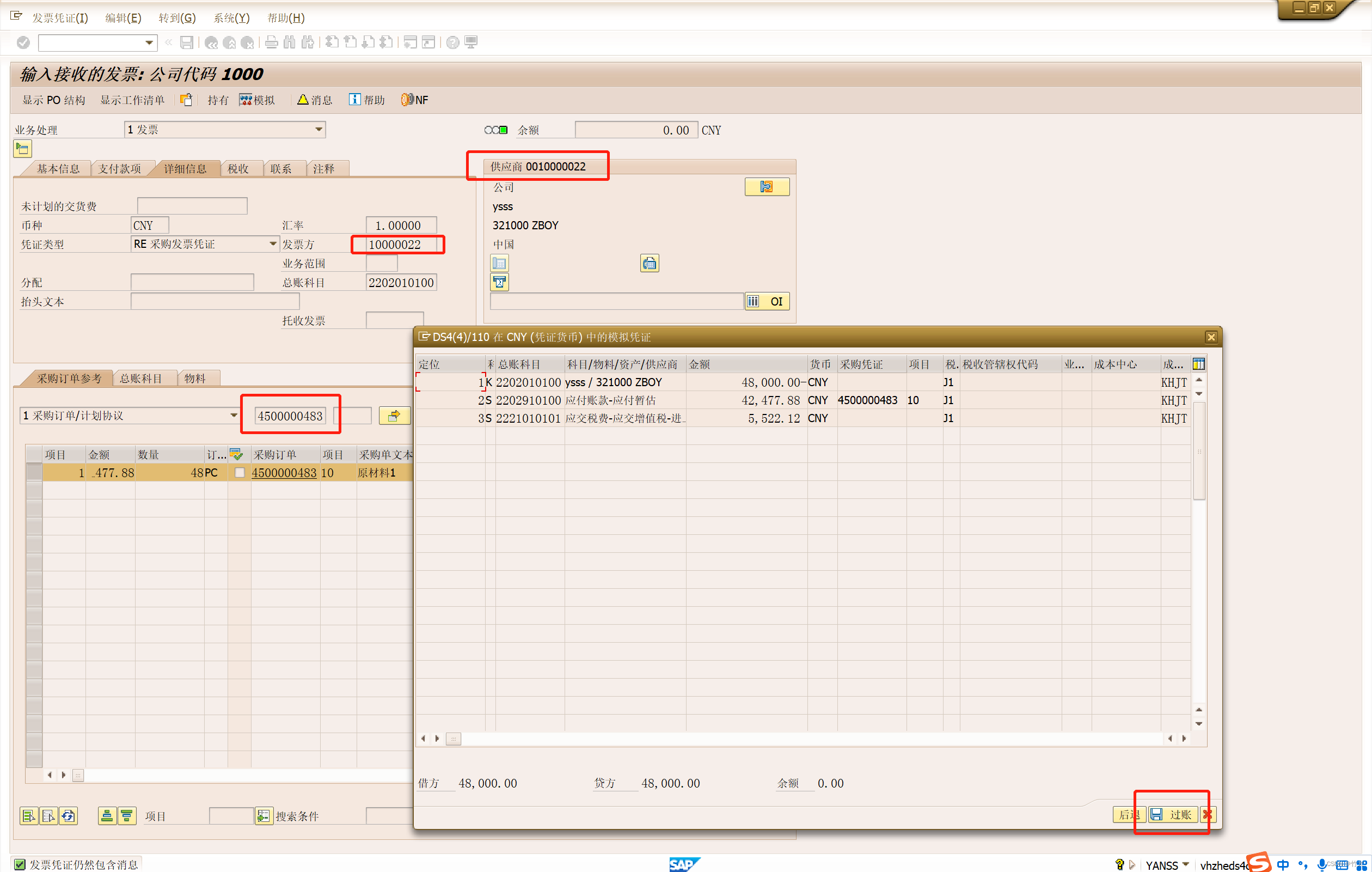Click the 模拟 (Simulate) toolbar icon

tap(246, 100)
